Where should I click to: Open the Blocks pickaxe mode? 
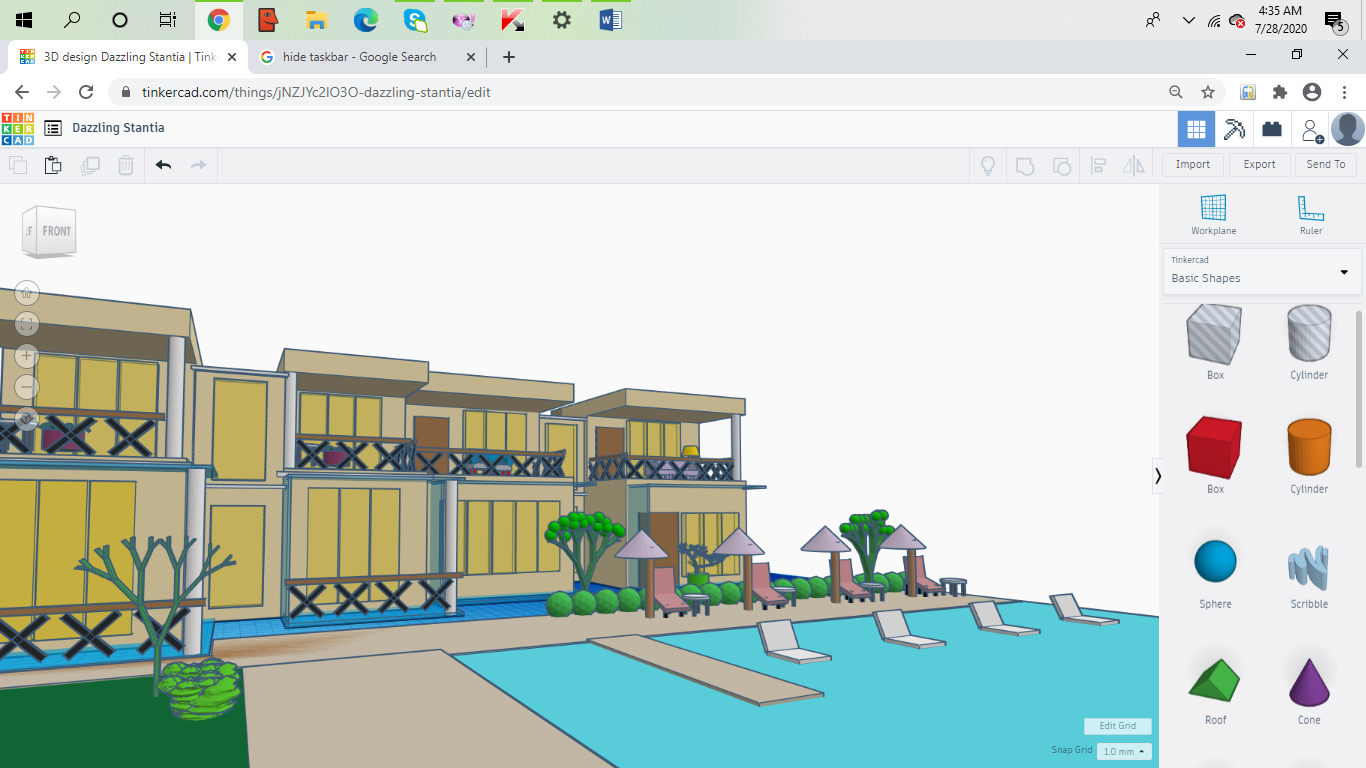[1234, 129]
